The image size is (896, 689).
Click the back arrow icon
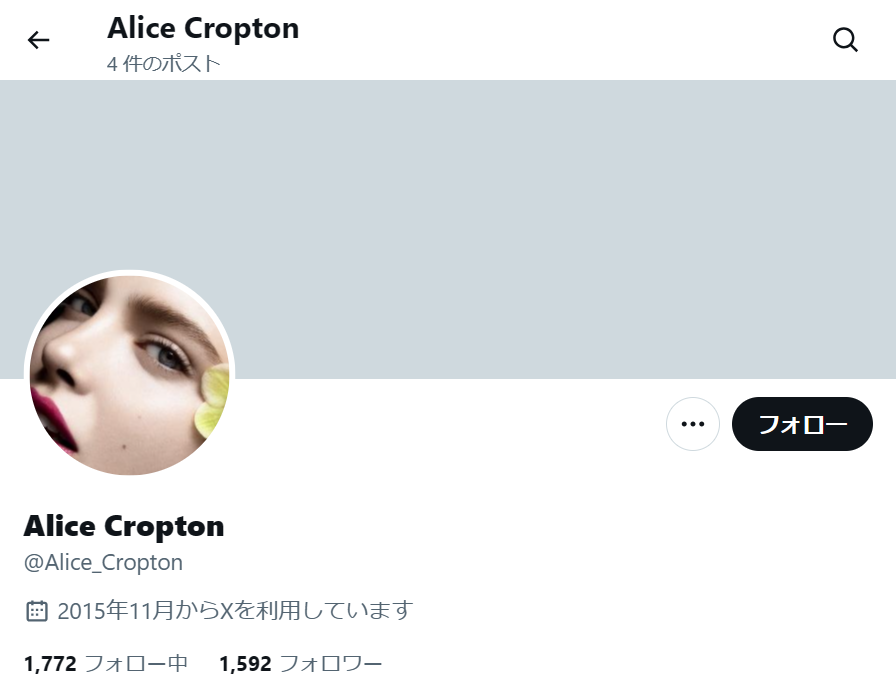[38, 40]
